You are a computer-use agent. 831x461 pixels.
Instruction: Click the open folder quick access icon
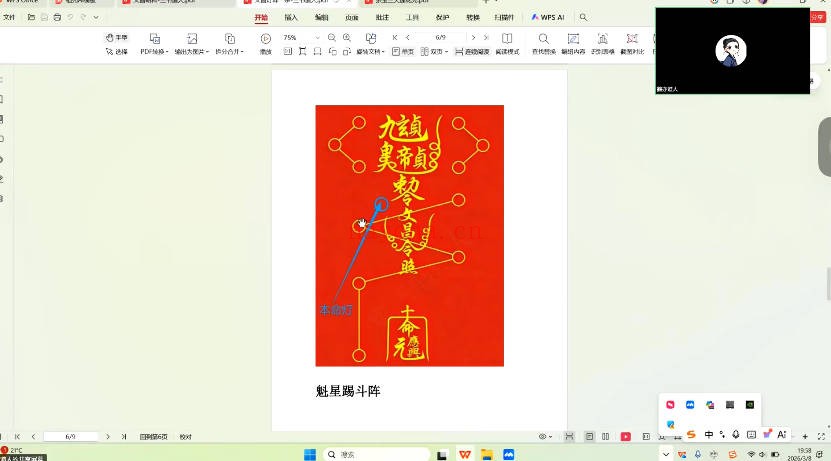point(31,17)
